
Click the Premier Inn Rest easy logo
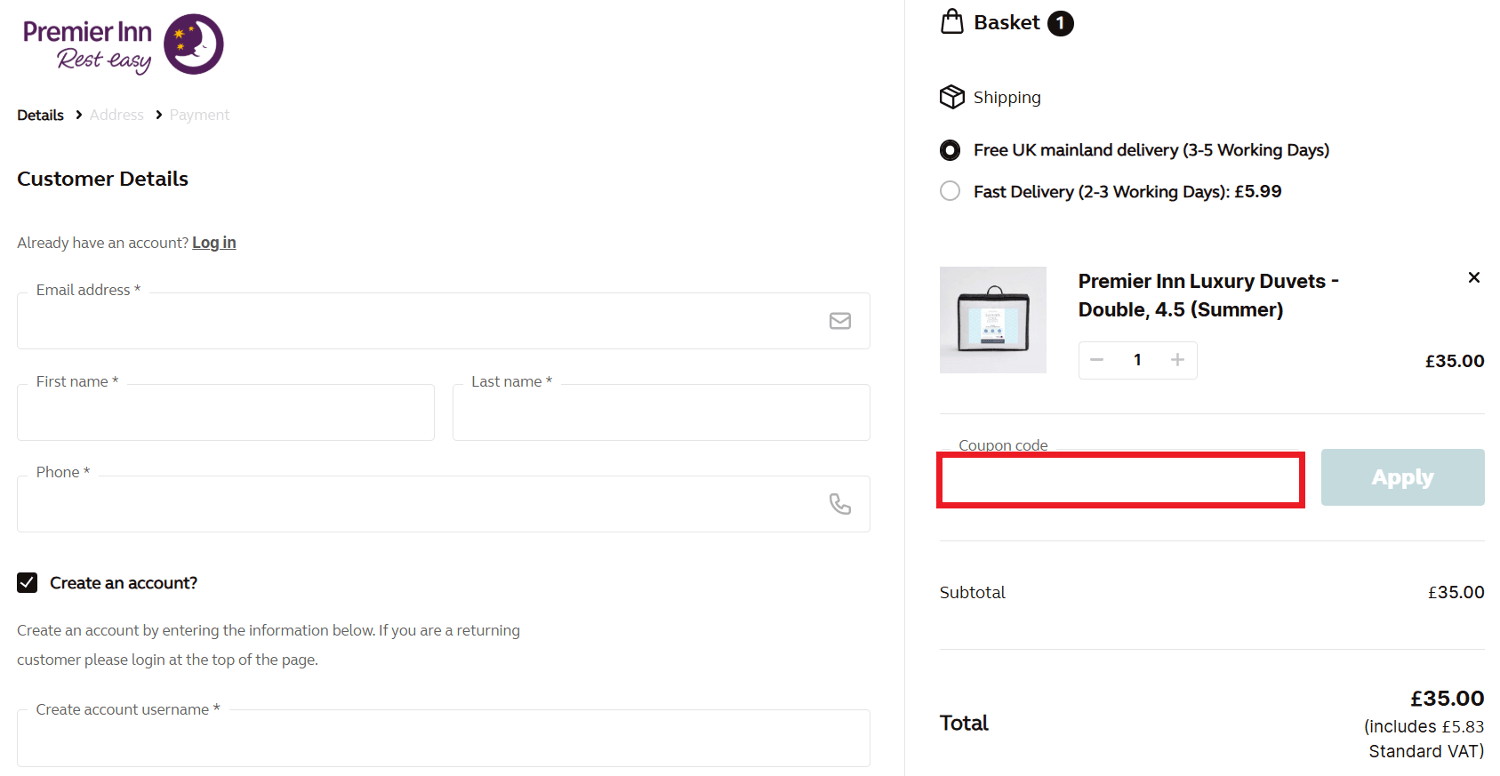tap(123, 45)
